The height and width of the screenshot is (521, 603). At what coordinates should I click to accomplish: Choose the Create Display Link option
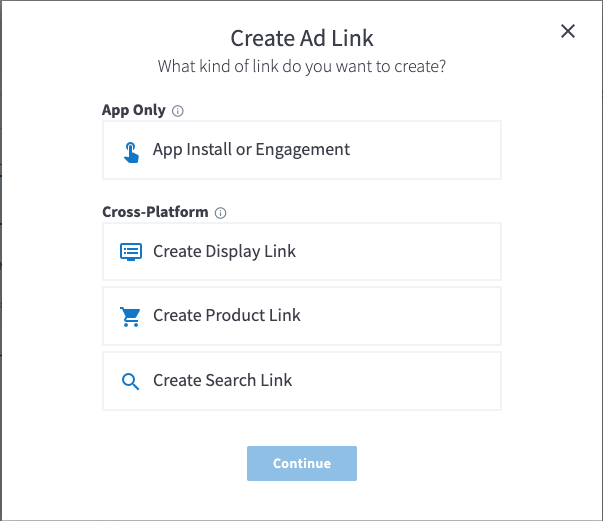pyautogui.click(x=302, y=251)
